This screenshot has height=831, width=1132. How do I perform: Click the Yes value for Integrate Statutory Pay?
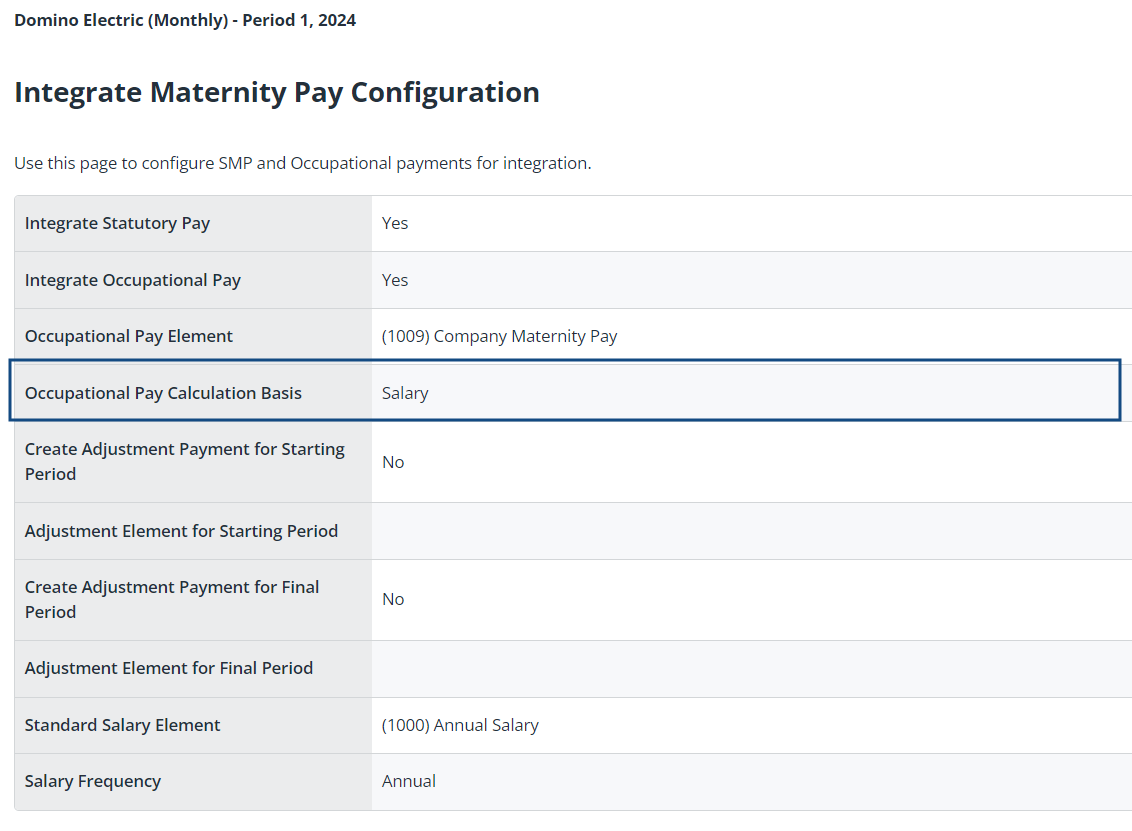[395, 223]
